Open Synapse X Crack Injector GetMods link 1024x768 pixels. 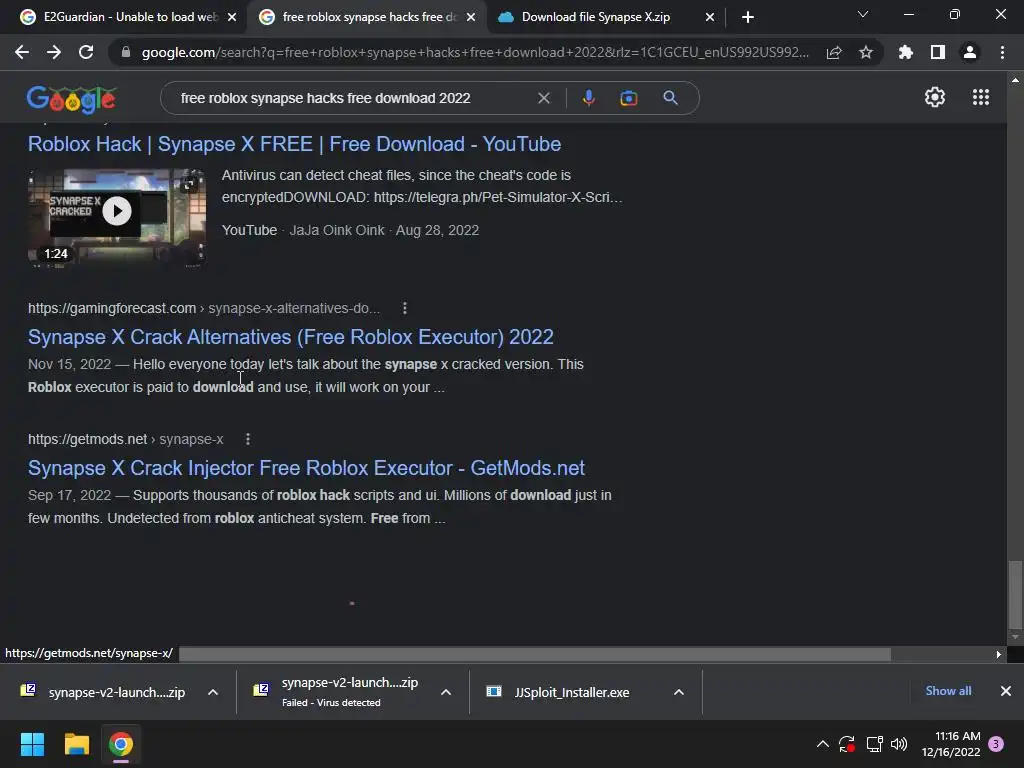pyautogui.click(x=306, y=468)
